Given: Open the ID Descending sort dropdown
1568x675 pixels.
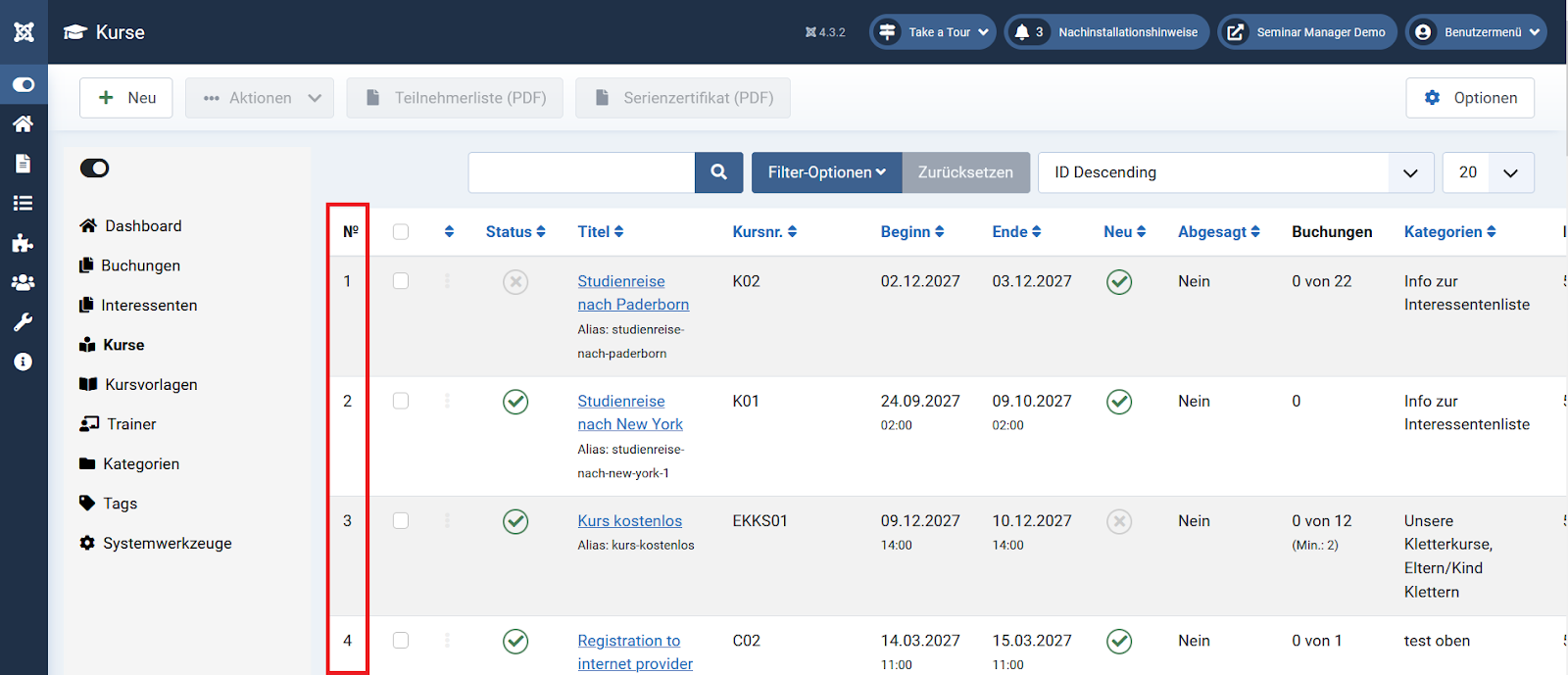Looking at the screenshot, I should pyautogui.click(x=1236, y=172).
